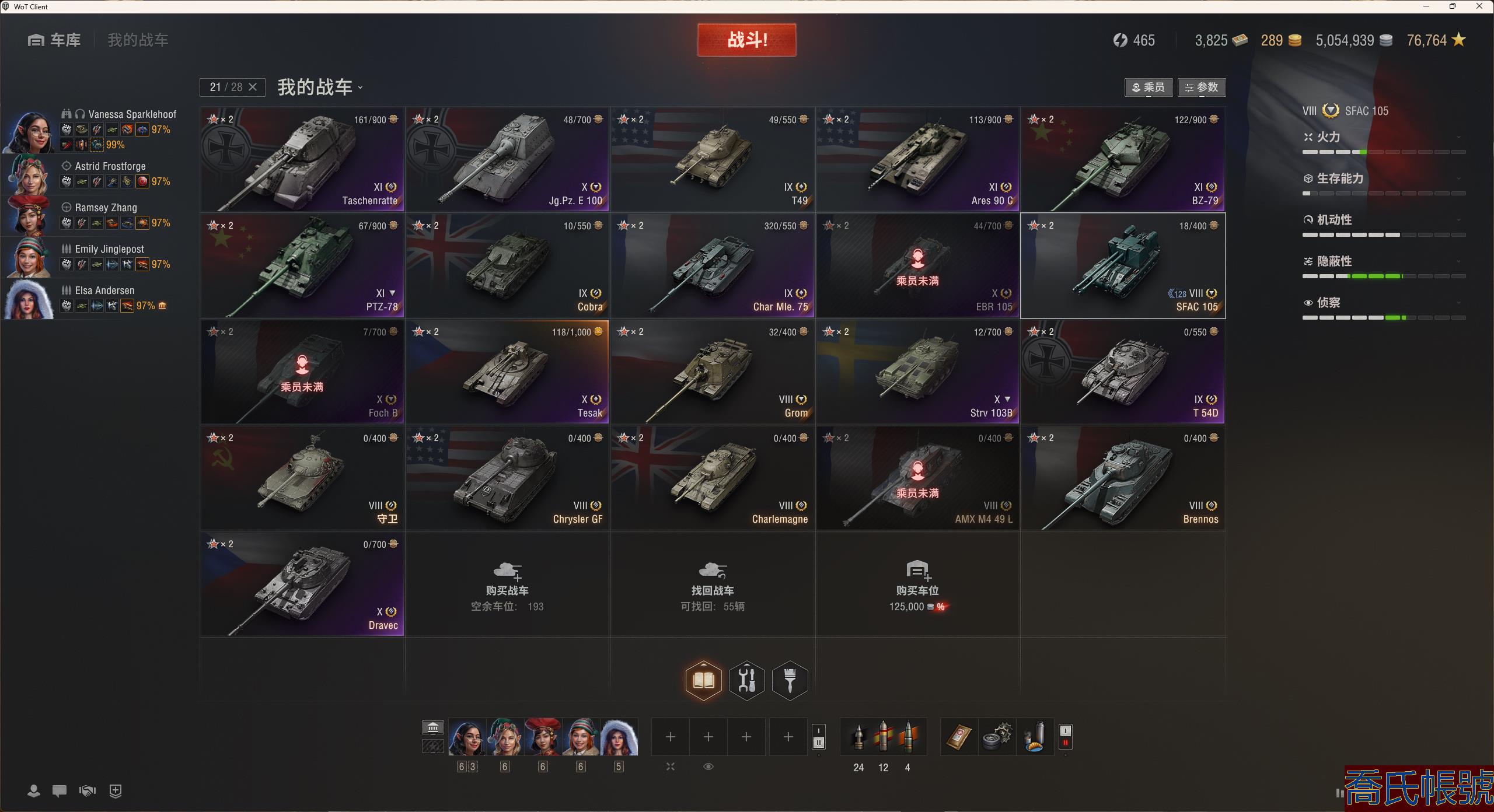
Task: Click the red 战斗! battle button
Action: tap(746, 40)
